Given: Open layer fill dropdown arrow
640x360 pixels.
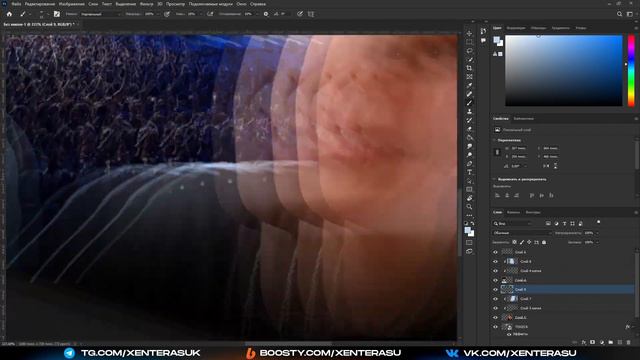Looking at the screenshot, I should pos(597,242).
